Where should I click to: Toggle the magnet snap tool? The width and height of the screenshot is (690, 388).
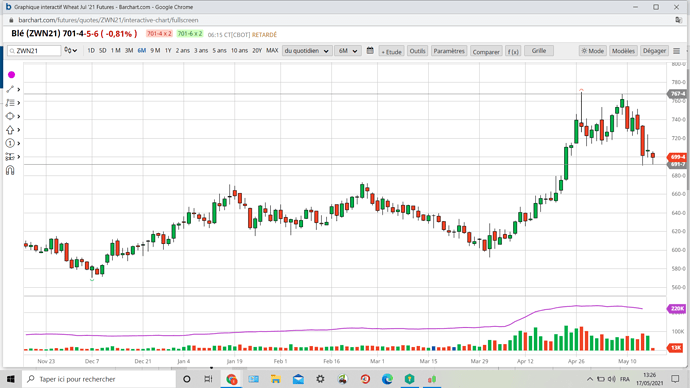(10, 170)
